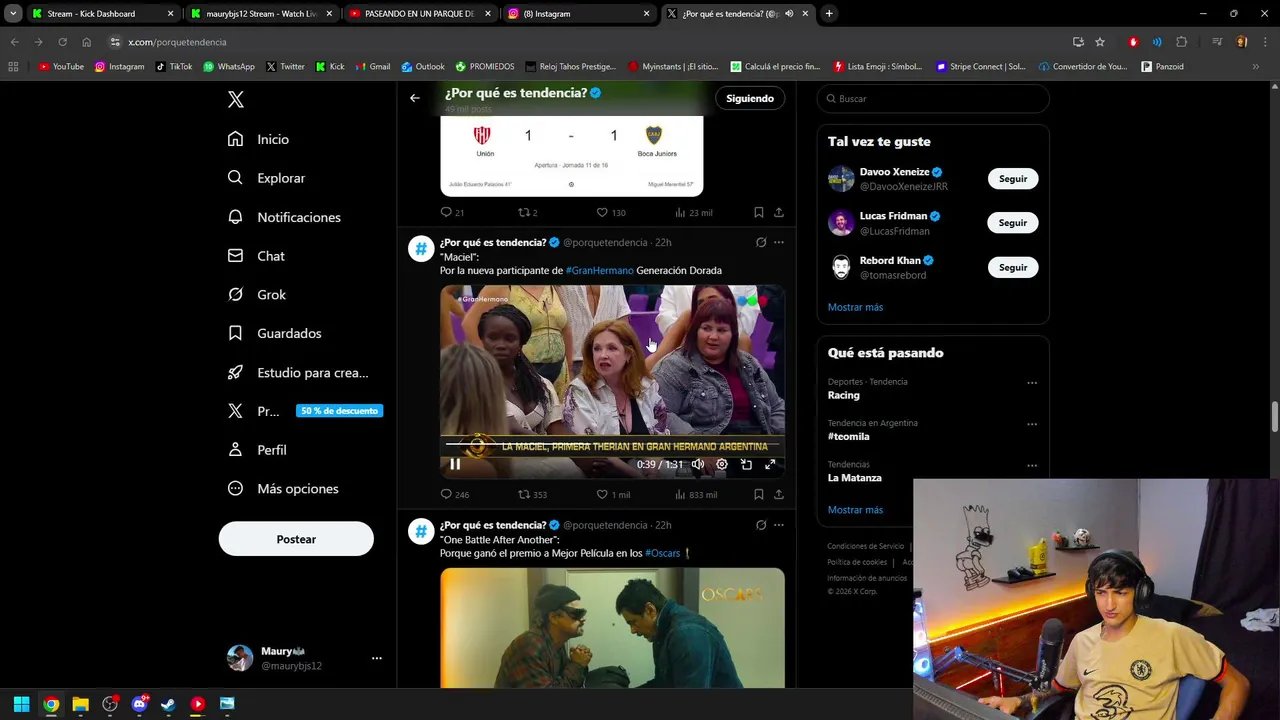Open Estudio para creadores
The height and width of the screenshot is (720, 1280).
tap(297, 372)
